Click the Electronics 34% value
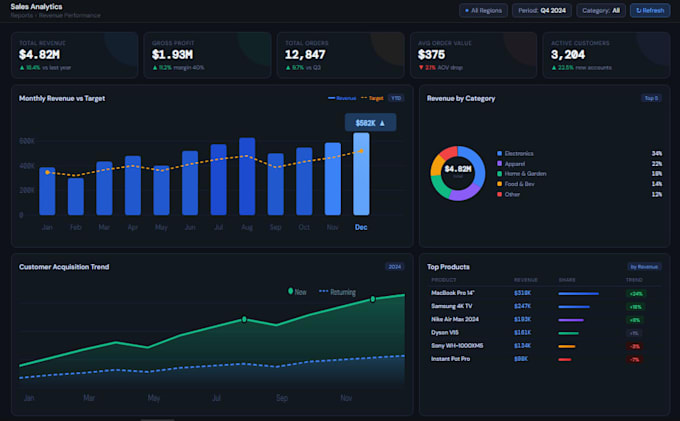This screenshot has width=680, height=421. pos(657,153)
